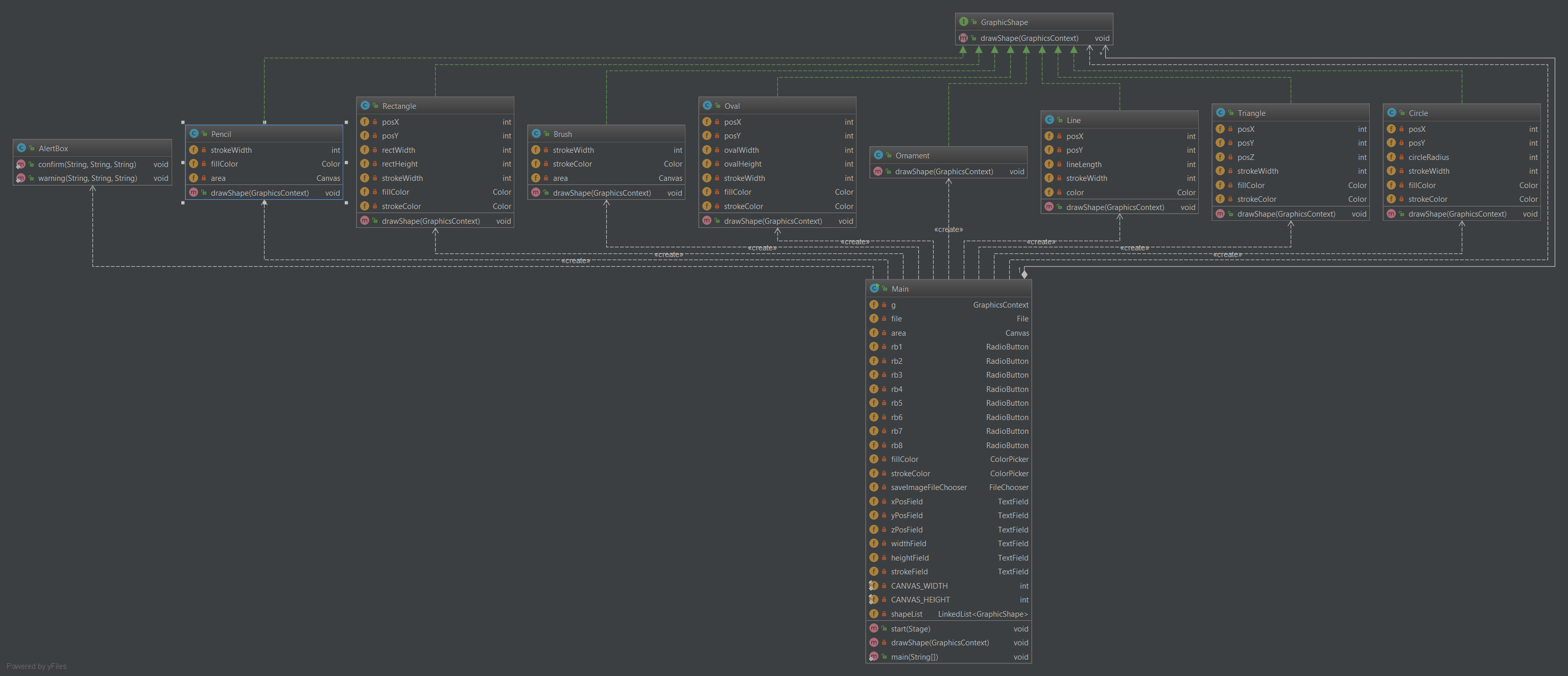This screenshot has height=676, width=1568.
Task: Click the class icon of Main
Action: [874, 289]
